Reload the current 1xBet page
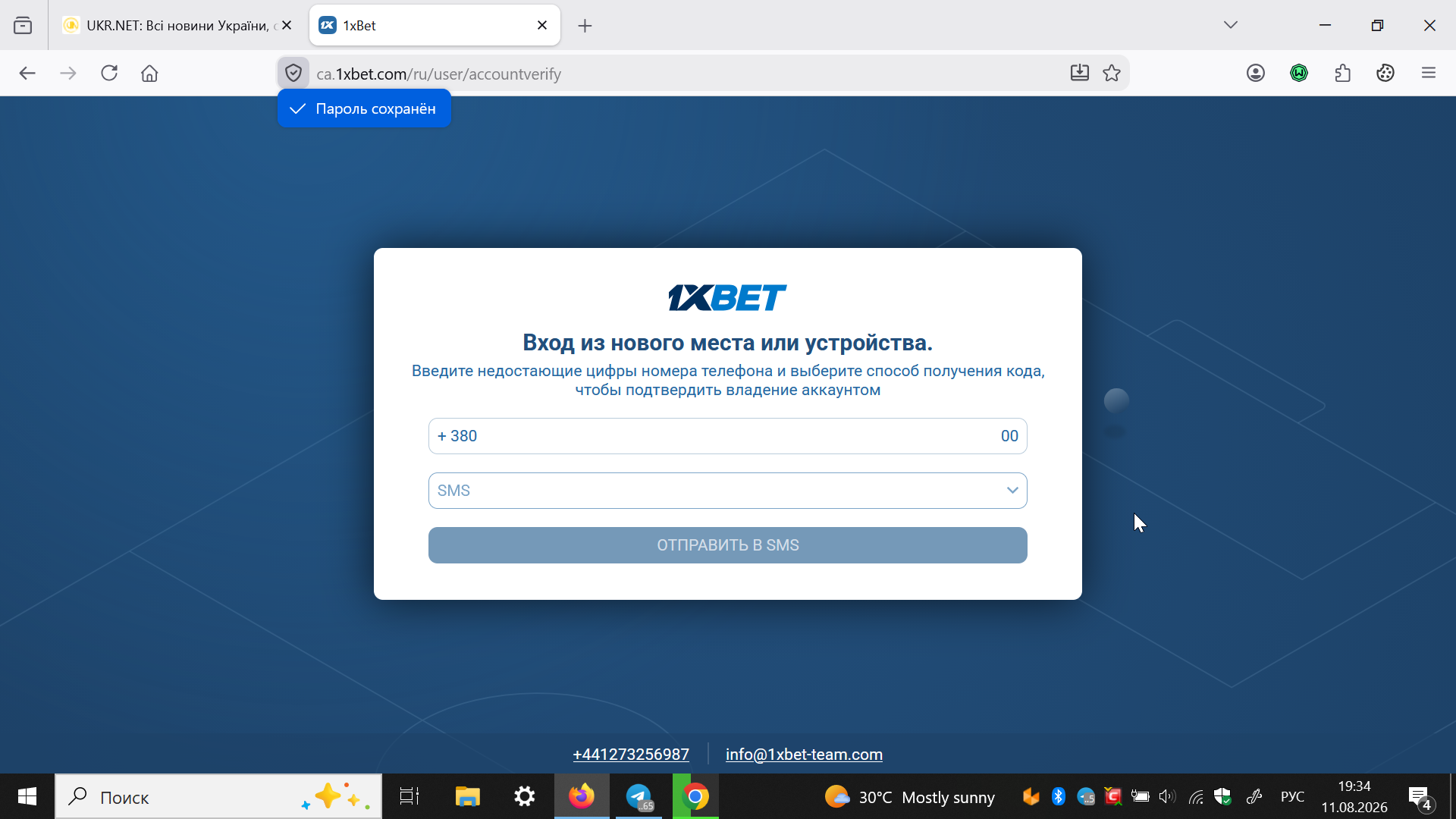Viewport: 1456px width, 819px height. click(109, 74)
